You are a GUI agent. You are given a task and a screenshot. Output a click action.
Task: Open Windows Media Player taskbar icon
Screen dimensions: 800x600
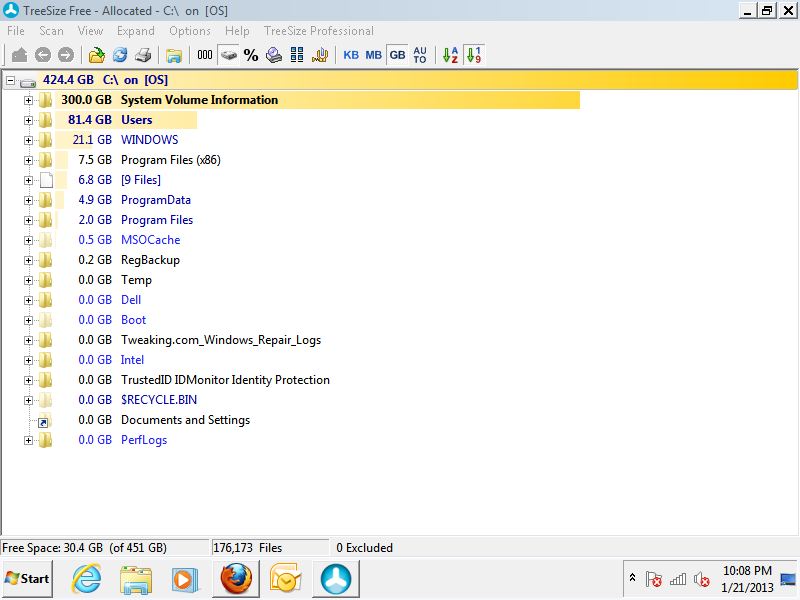184,580
